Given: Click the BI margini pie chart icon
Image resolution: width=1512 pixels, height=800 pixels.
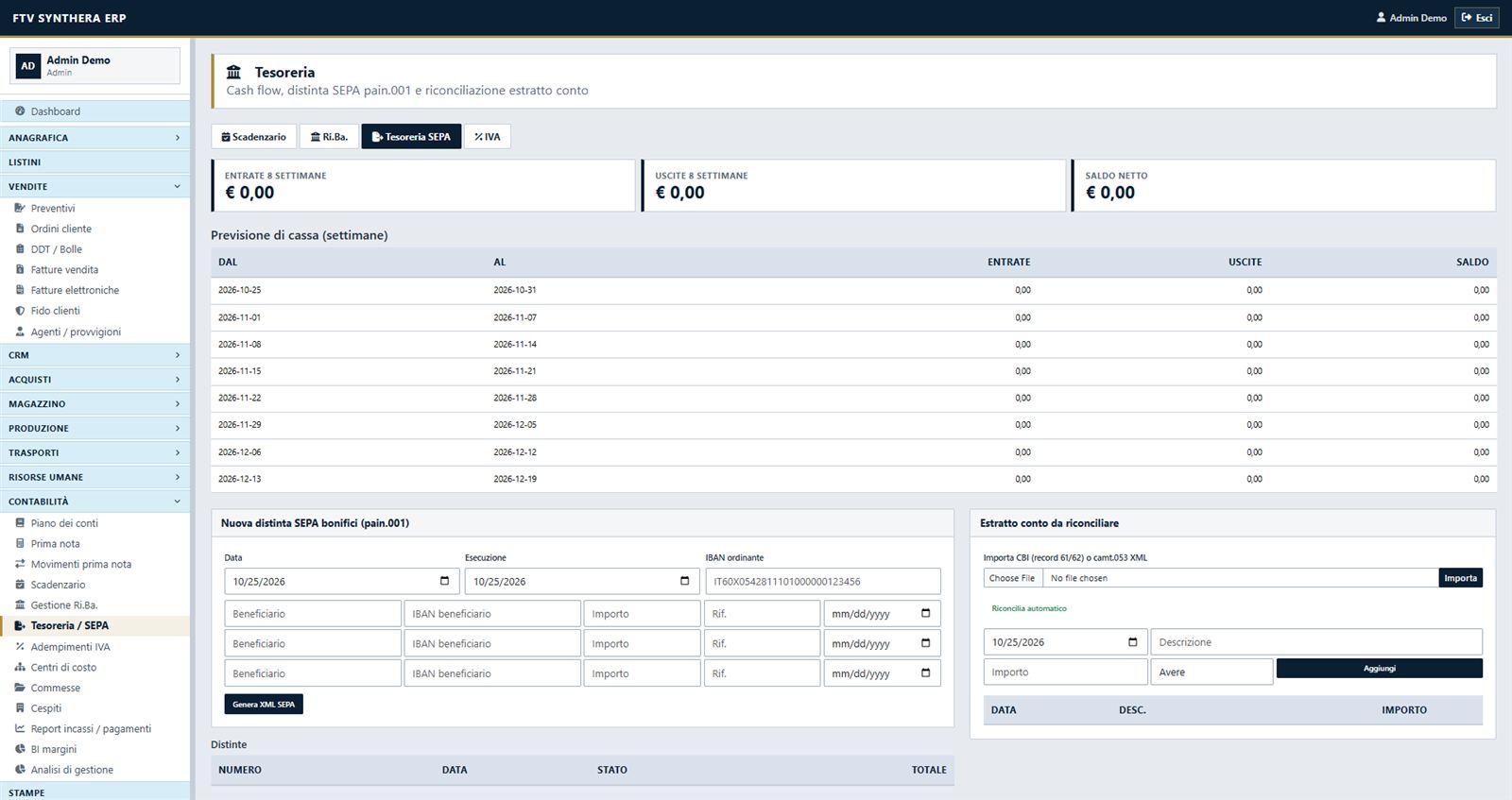Looking at the screenshot, I should (20, 749).
